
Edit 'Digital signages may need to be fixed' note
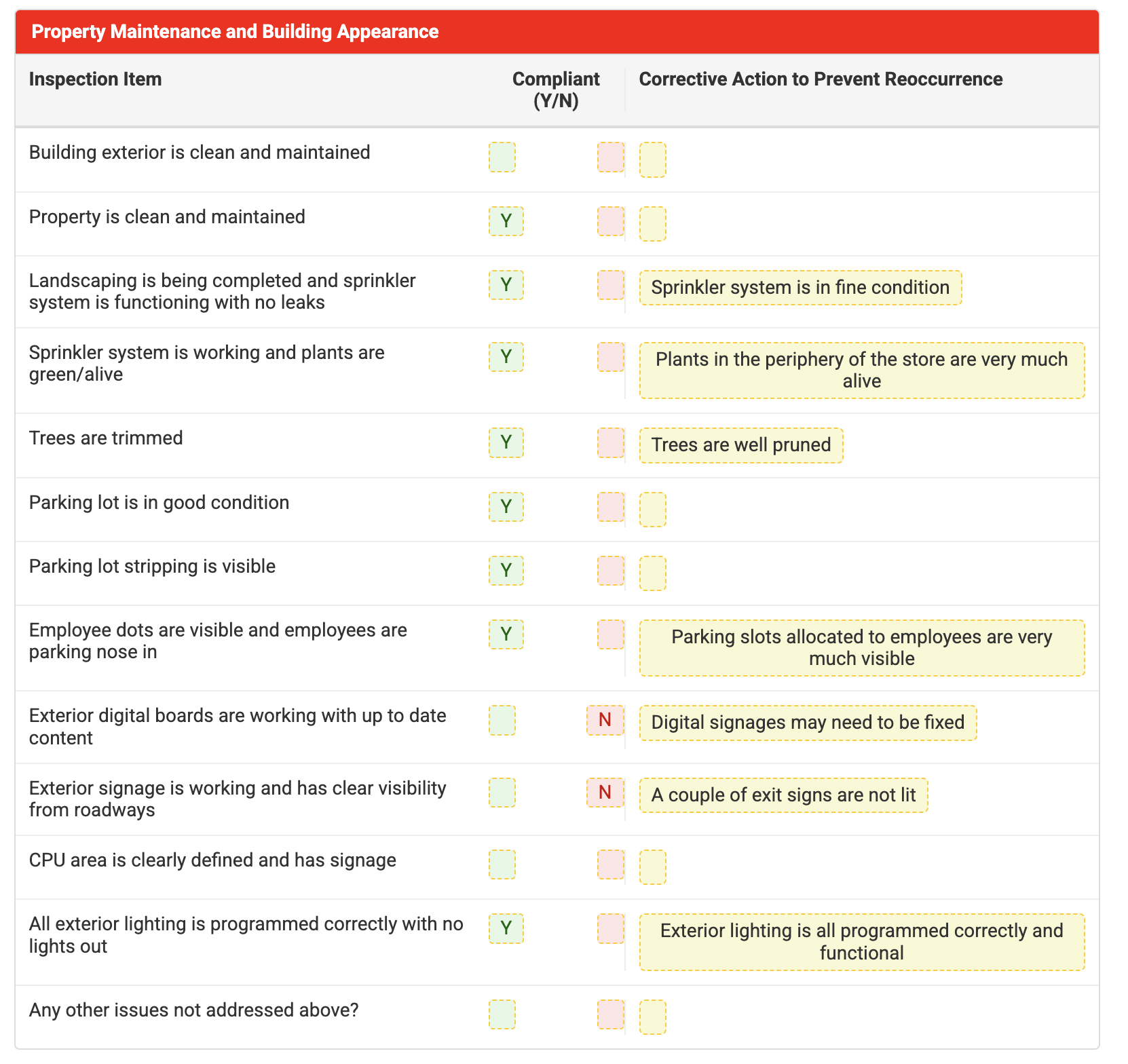coord(807,723)
